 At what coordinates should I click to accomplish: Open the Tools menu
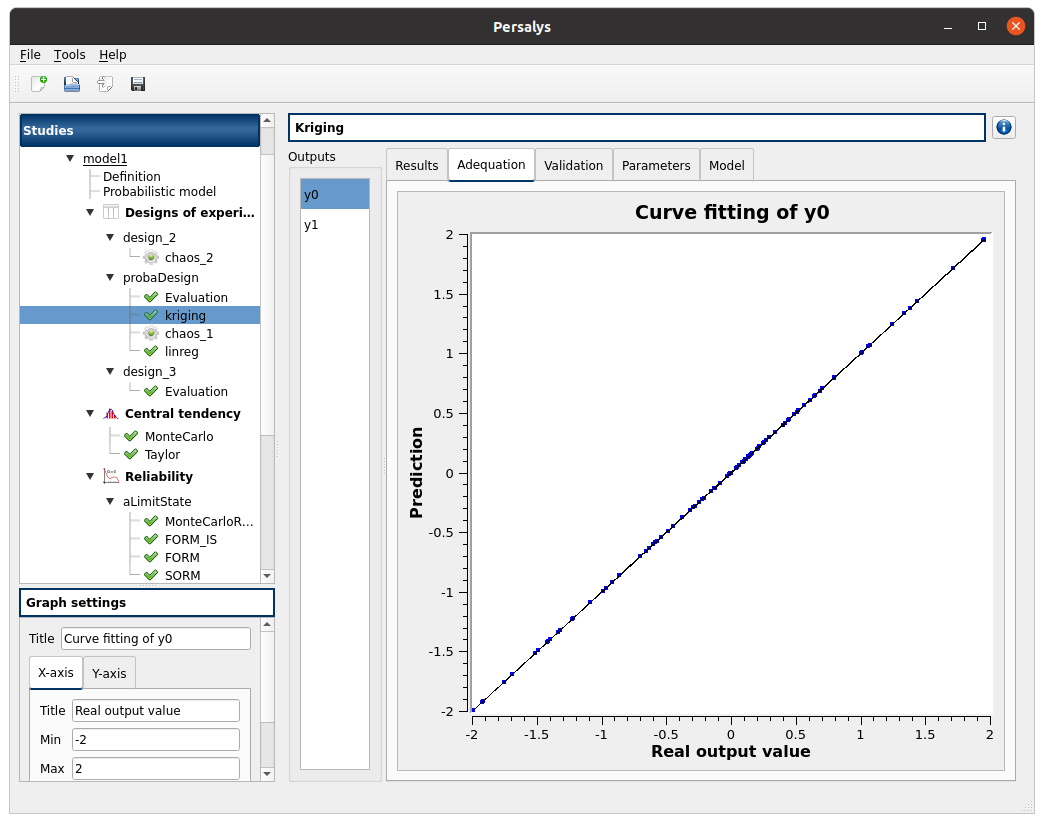click(69, 55)
